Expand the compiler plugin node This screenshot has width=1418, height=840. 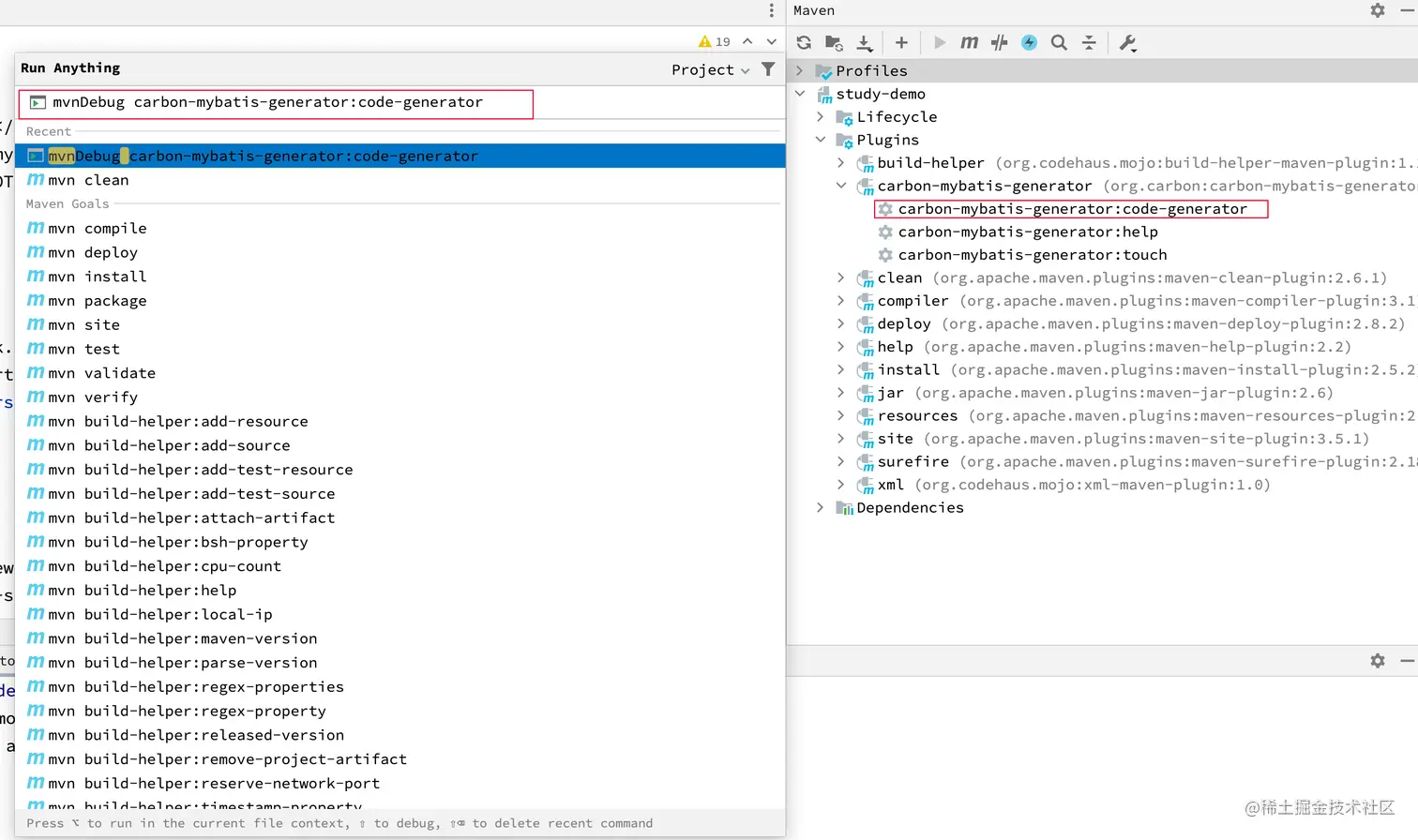pyautogui.click(x=841, y=300)
